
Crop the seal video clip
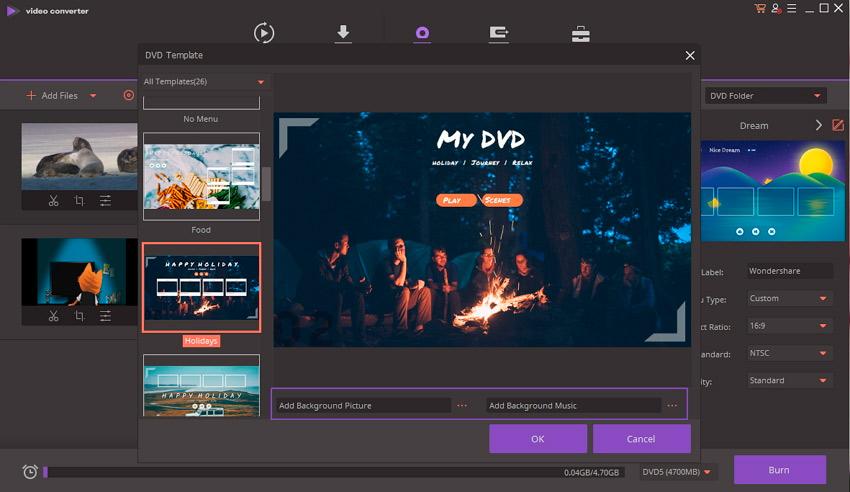click(x=79, y=201)
